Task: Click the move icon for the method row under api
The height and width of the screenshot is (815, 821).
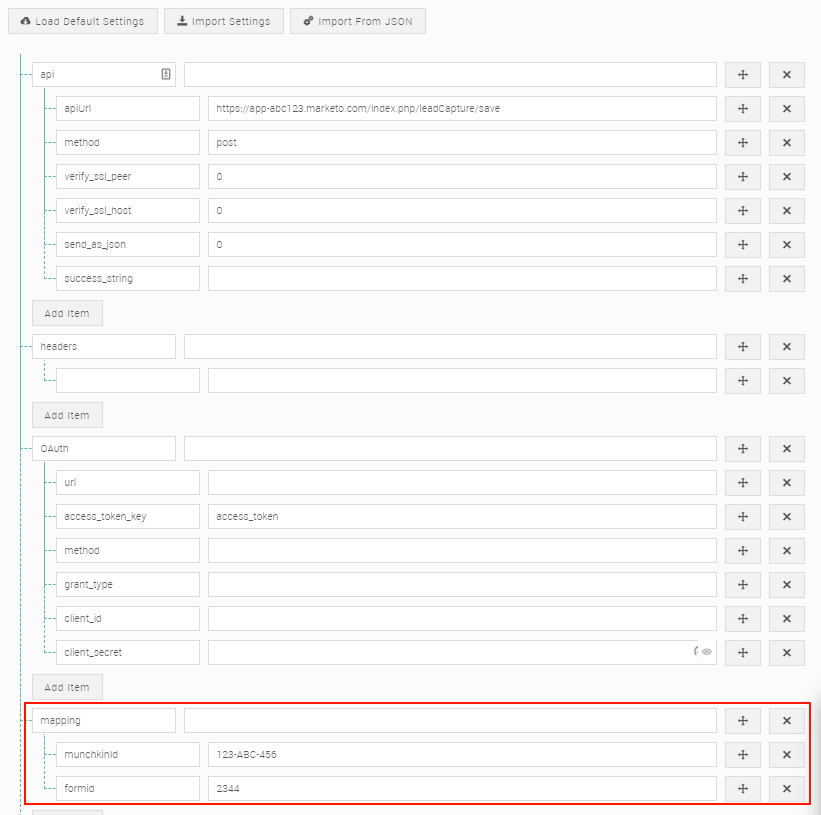Action: coord(743,143)
